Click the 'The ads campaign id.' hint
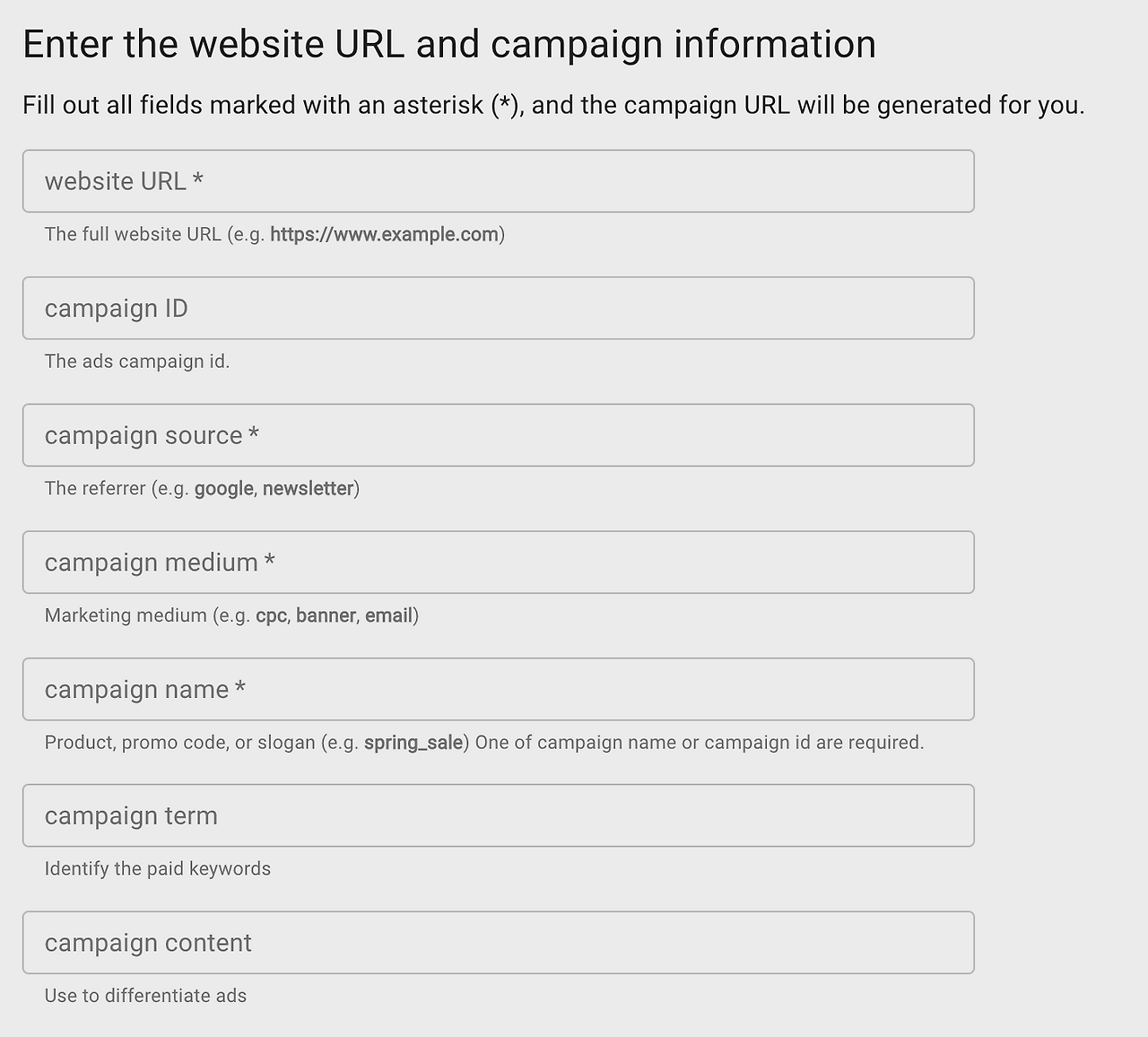This screenshot has width=1148, height=1037. point(137,362)
